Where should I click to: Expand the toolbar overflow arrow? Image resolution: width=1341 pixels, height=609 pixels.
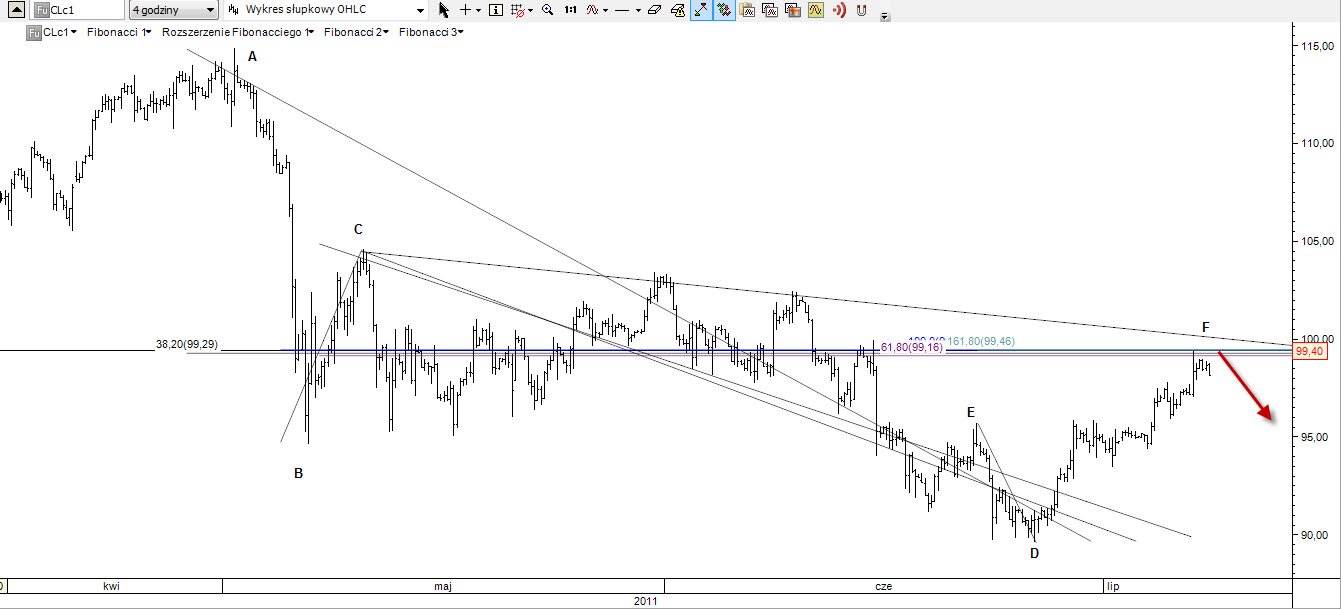tap(885, 16)
